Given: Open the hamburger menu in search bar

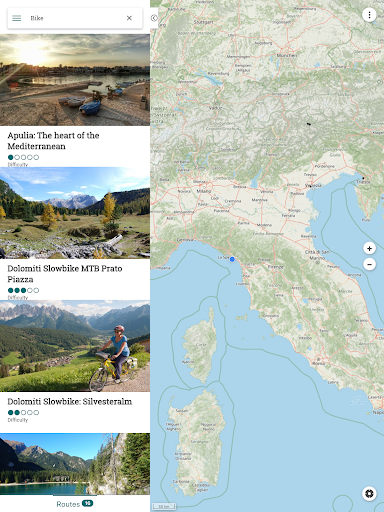Looking at the screenshot, I should point(17,18).
